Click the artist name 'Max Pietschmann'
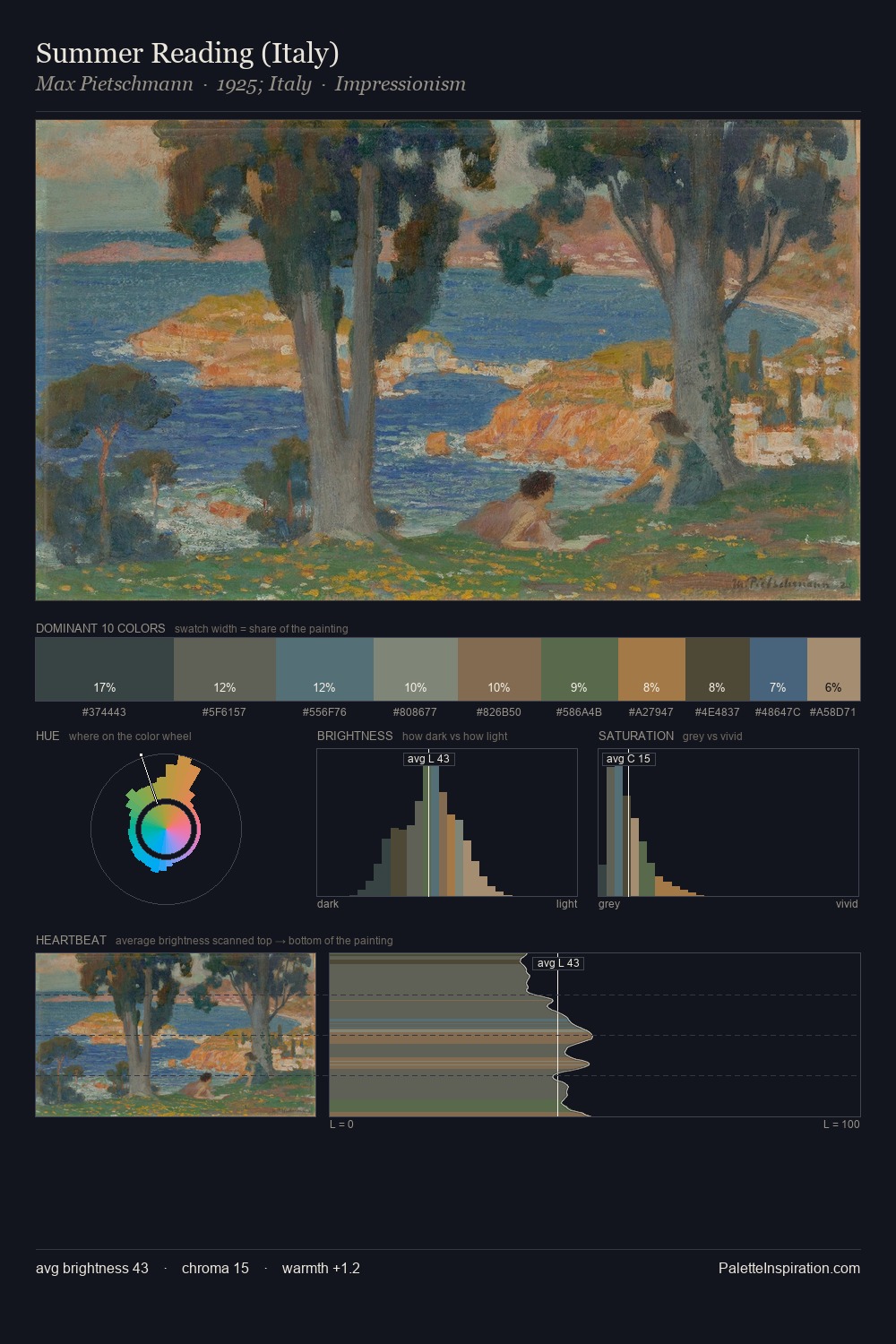Screen dimensions: 896x1344 coord(115,84)
